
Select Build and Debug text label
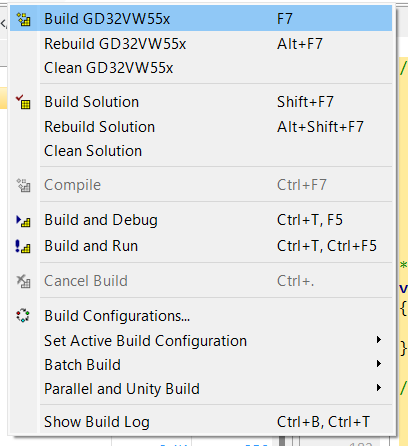click(x=101, y=220)
